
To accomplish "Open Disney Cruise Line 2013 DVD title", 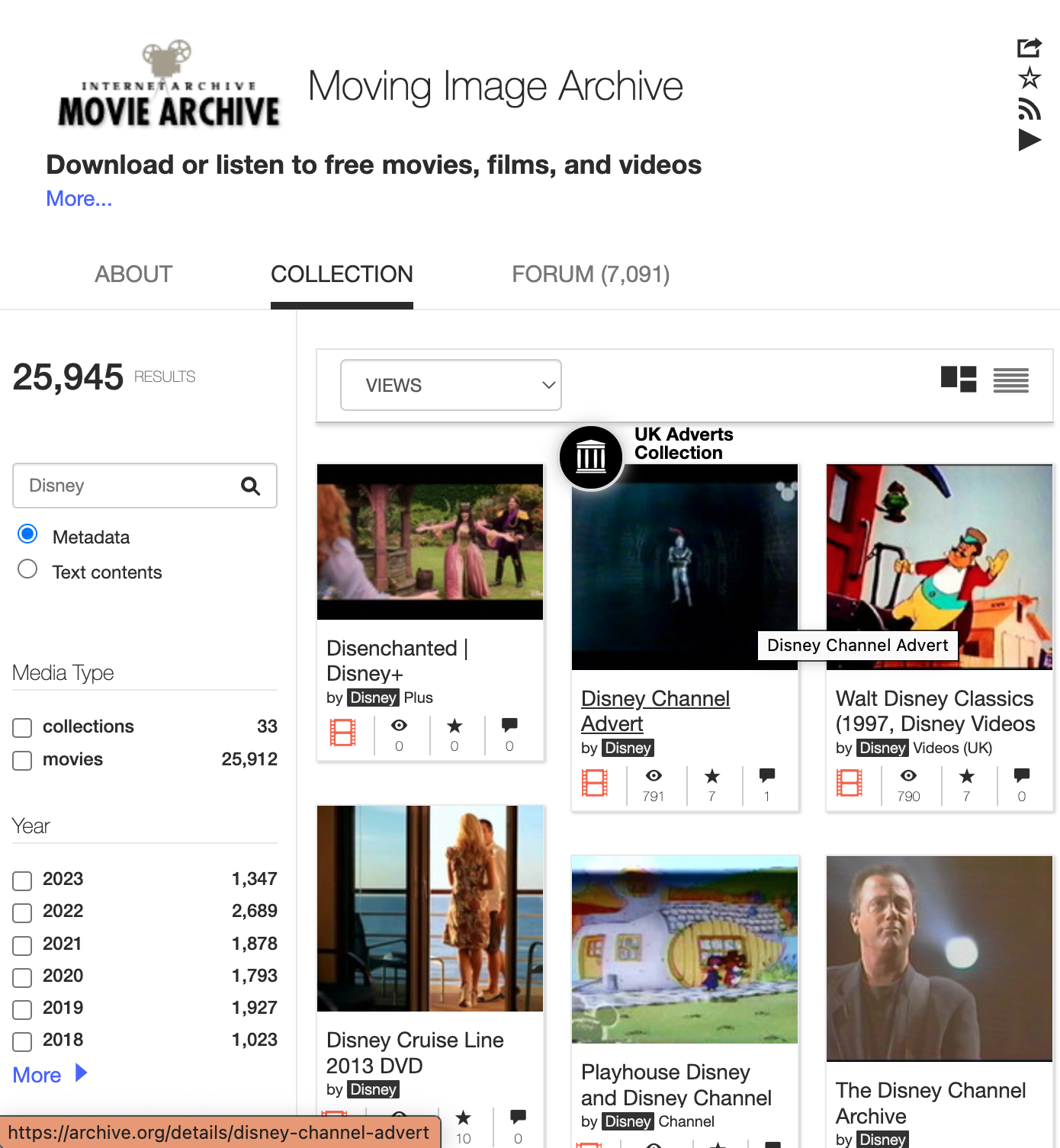I will coord(415,1053).
